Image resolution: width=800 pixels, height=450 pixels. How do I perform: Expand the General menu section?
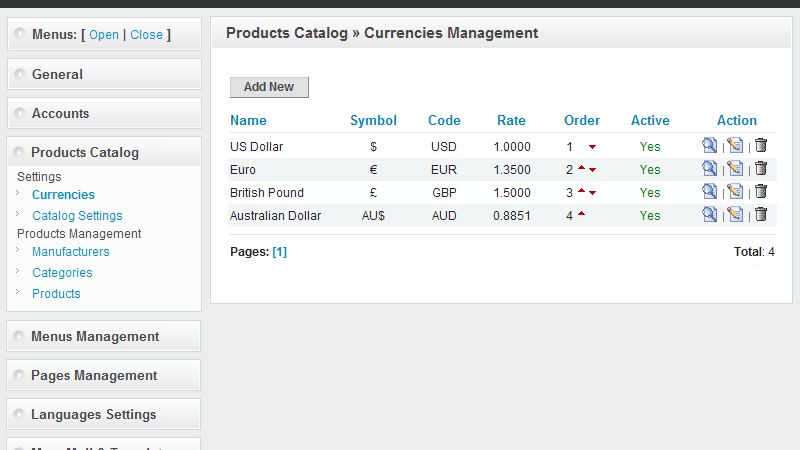[57, 74]
